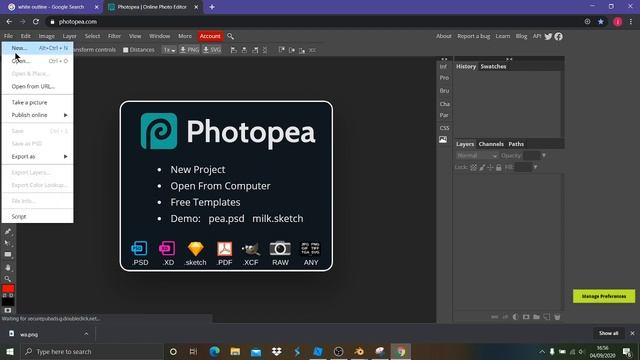Open the pea.psd demo link
640x360 pixels.
pos(226,218)
